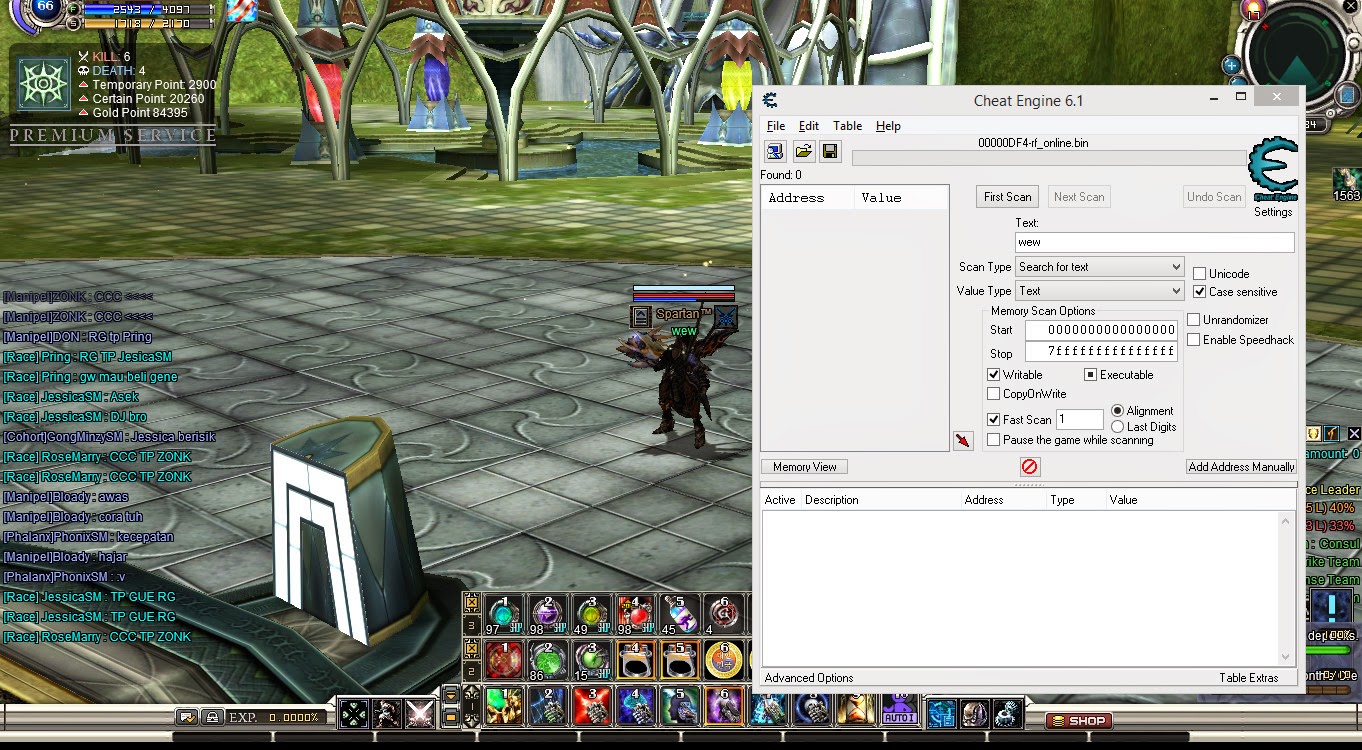Use hotbar row 2 slot 1 red orb
The image size is (1362, 750).
click(x=503, y=660)
